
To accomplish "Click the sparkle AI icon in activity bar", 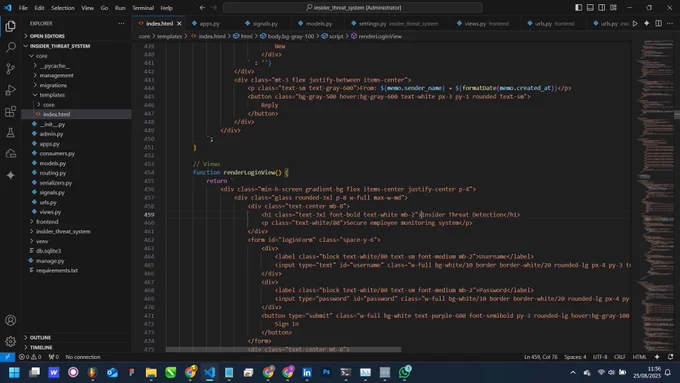I will tap(10, 175).
